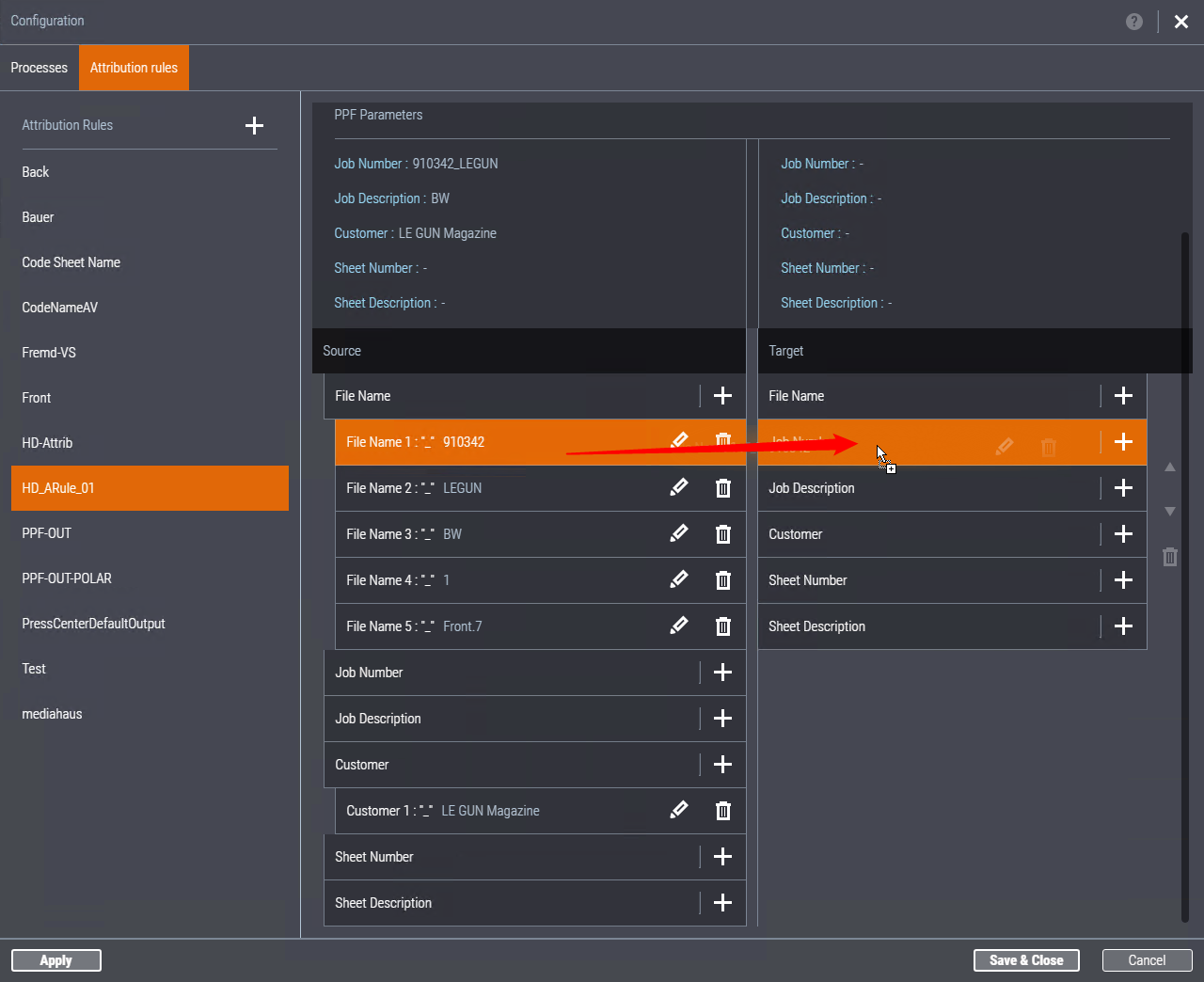Select PPF-OUT-POLAR rule in list

67,578
